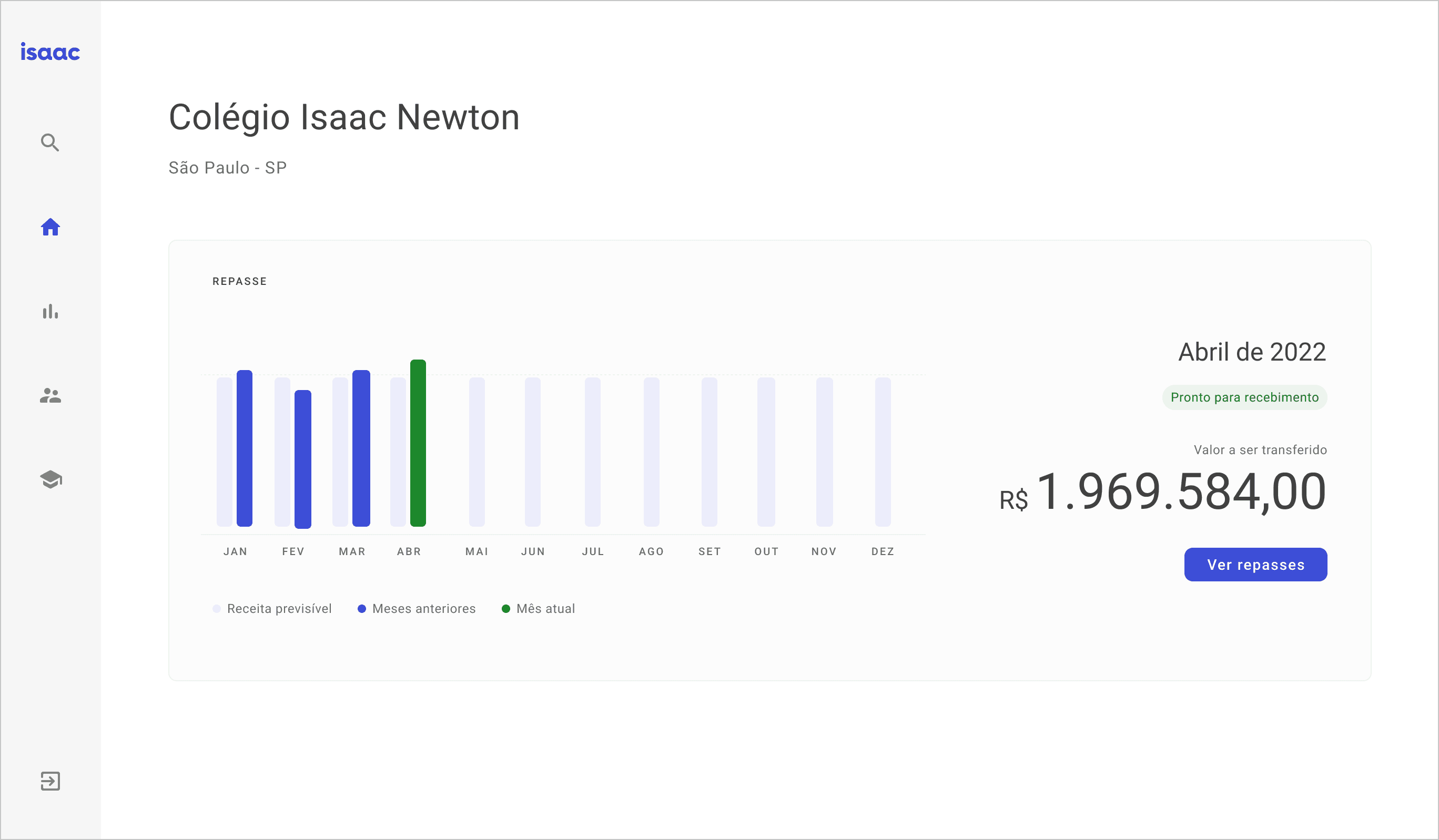Click the green Mês atual legend dot
Screen dimensions: 1439x840
[x=505, y=609]
